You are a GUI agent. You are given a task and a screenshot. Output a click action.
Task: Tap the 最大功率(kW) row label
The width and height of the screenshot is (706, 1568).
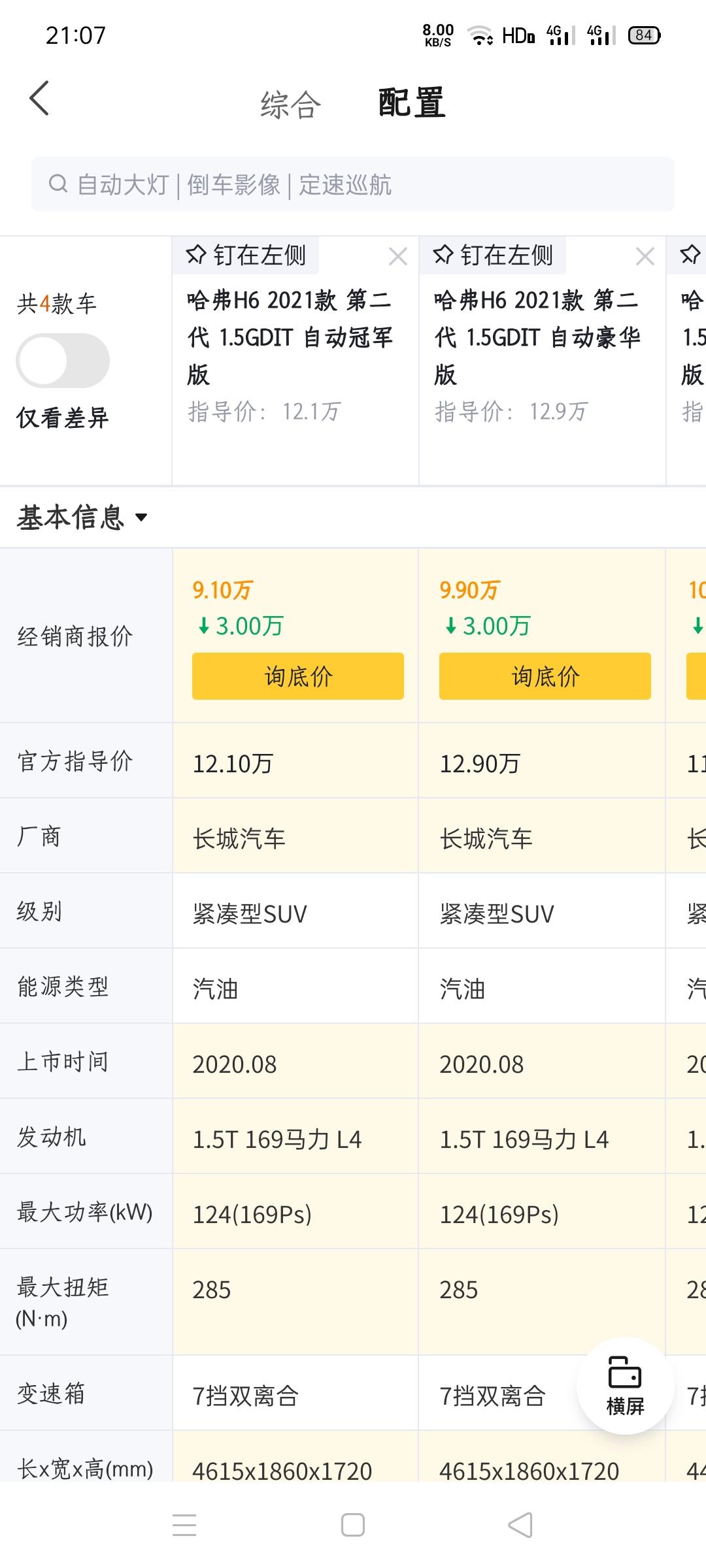click(85, 1211)
